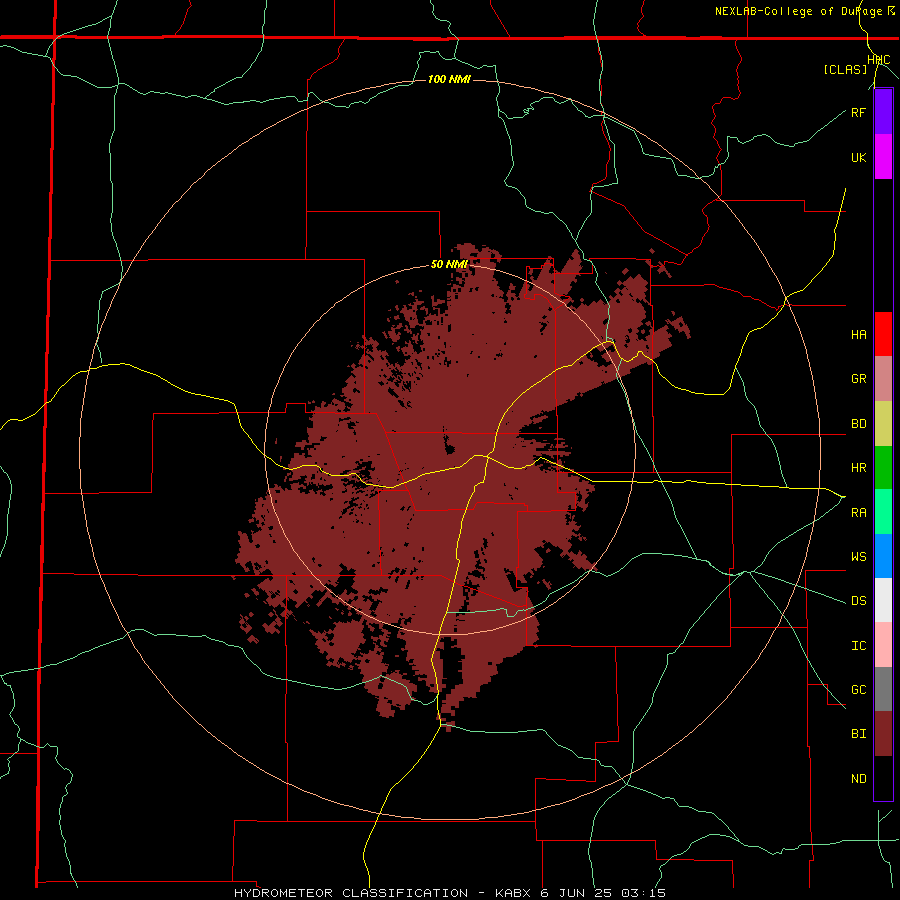This screenshot has width=900, height=900.
Task: Click the BI legend label
Action: 858,734
